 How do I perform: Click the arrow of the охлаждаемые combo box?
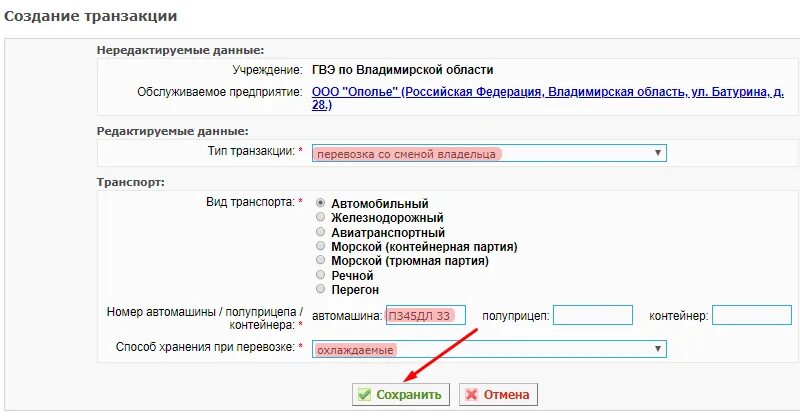658,349
